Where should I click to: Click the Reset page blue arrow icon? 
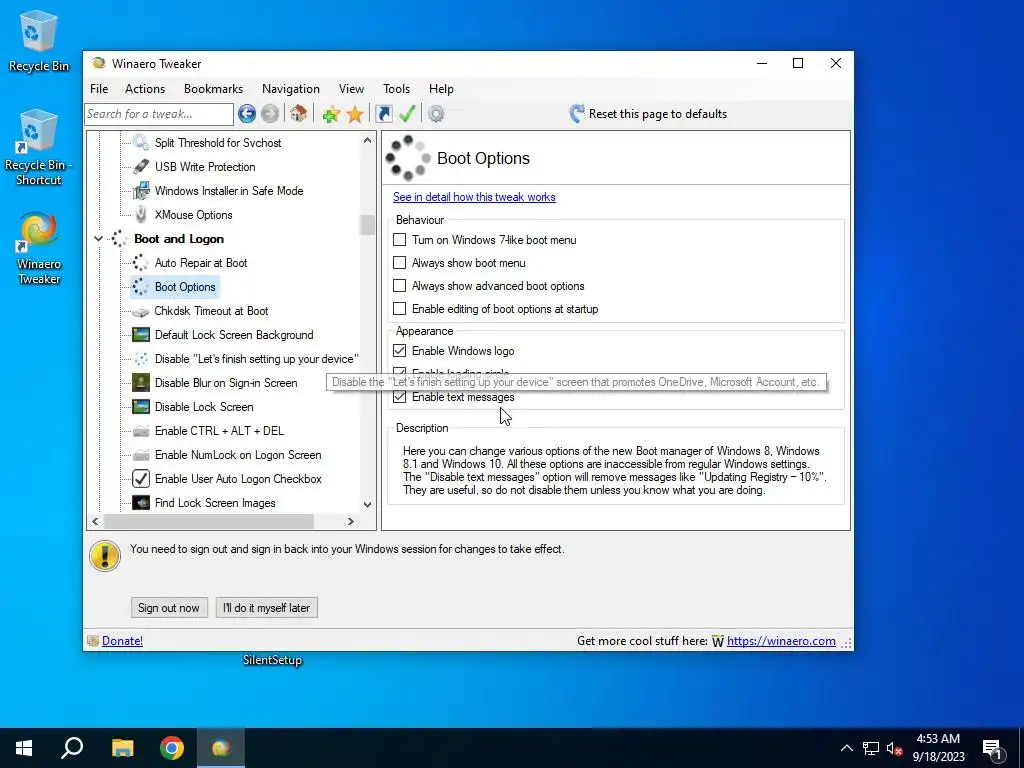[577, 114]
